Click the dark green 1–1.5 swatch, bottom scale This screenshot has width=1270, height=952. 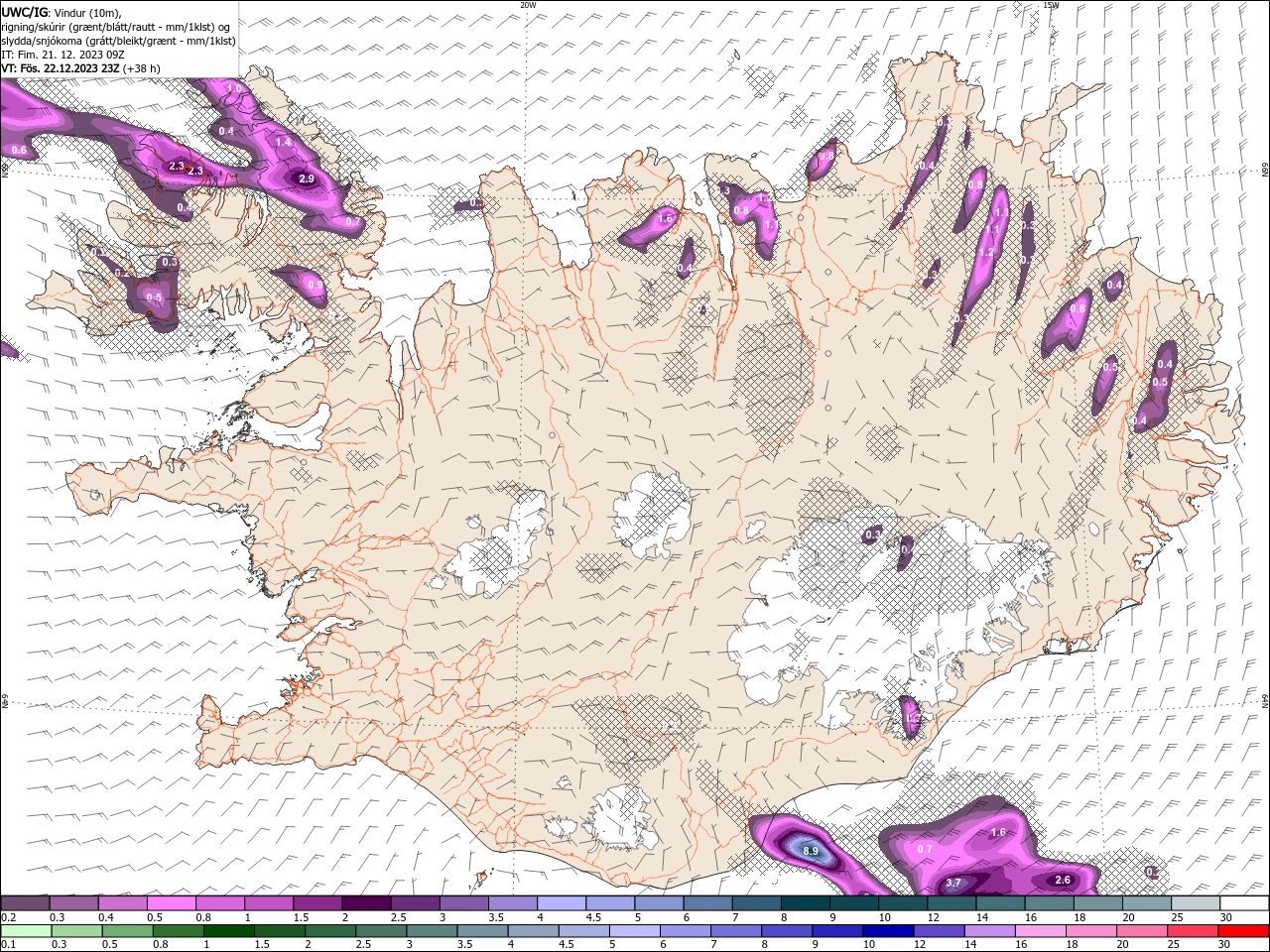click(x=227, y=931)
